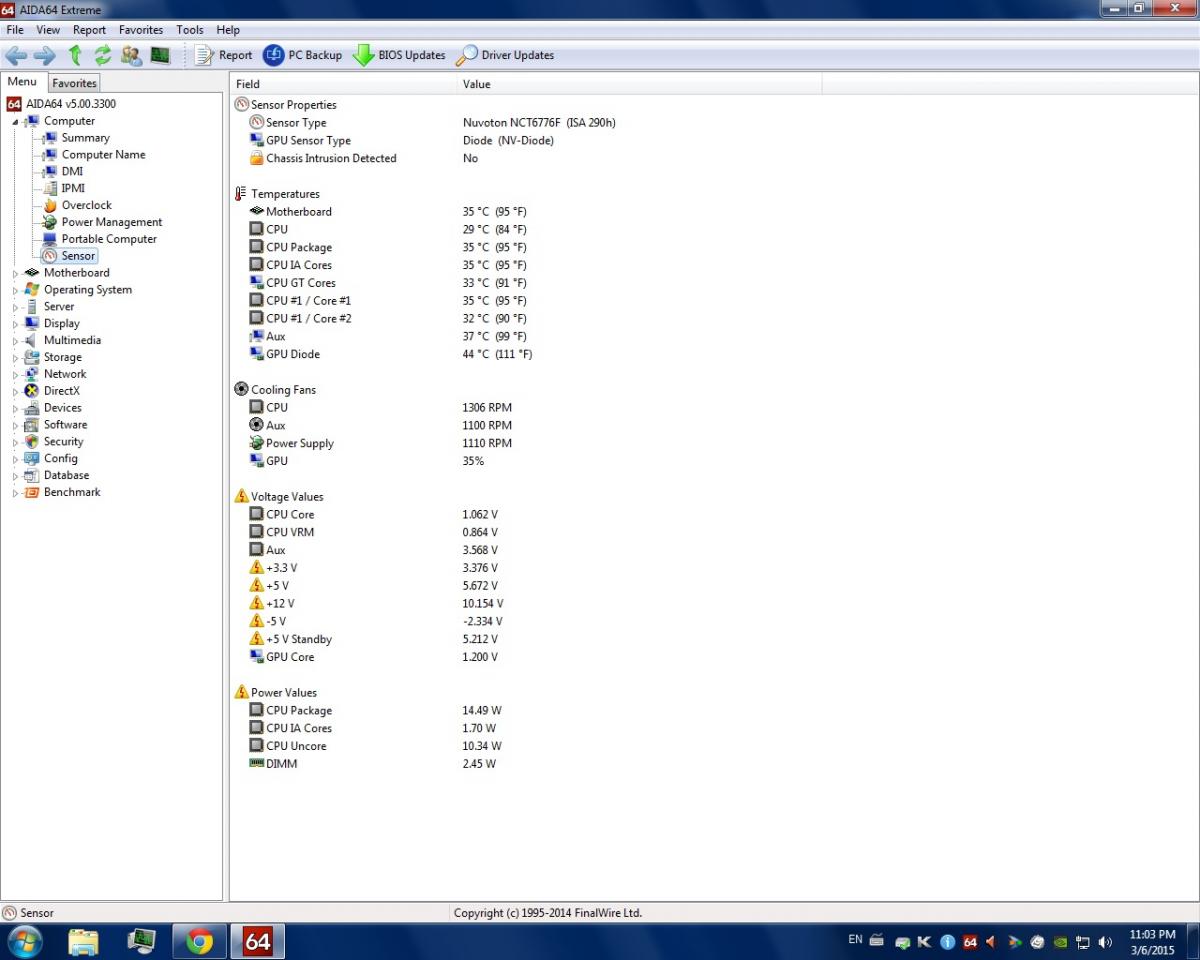Open Google Chrome from the taskbar
This screenshot has height=960, width=1200.
tap(199, 941)
